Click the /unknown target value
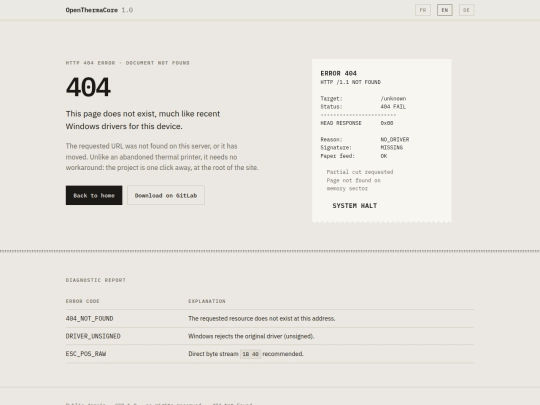 coord(393,98)
